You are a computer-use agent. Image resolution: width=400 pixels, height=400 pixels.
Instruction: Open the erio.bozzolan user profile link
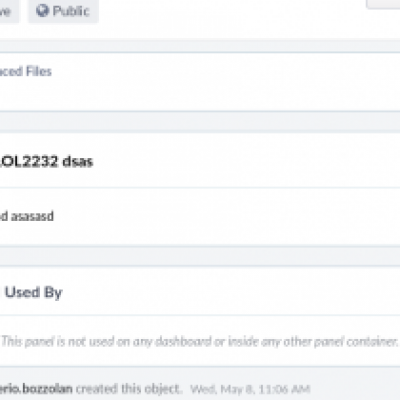coord(36,389)
